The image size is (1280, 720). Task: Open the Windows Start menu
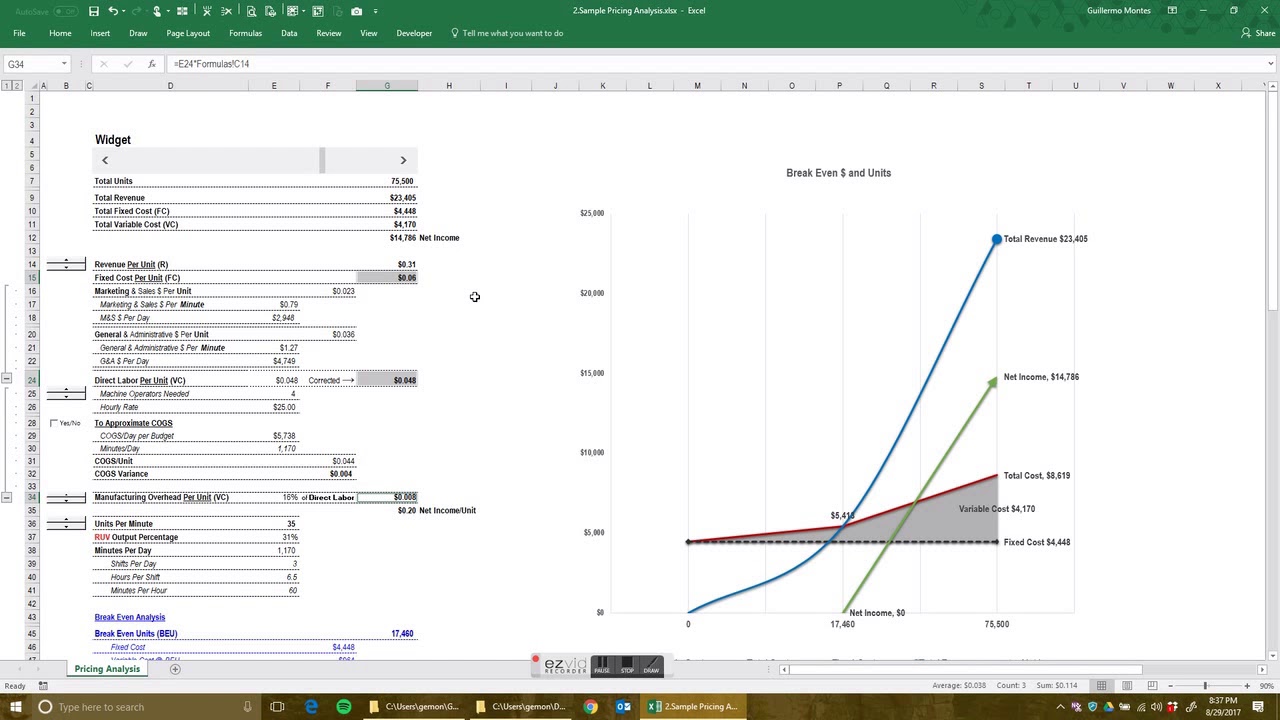click(16, 707)
